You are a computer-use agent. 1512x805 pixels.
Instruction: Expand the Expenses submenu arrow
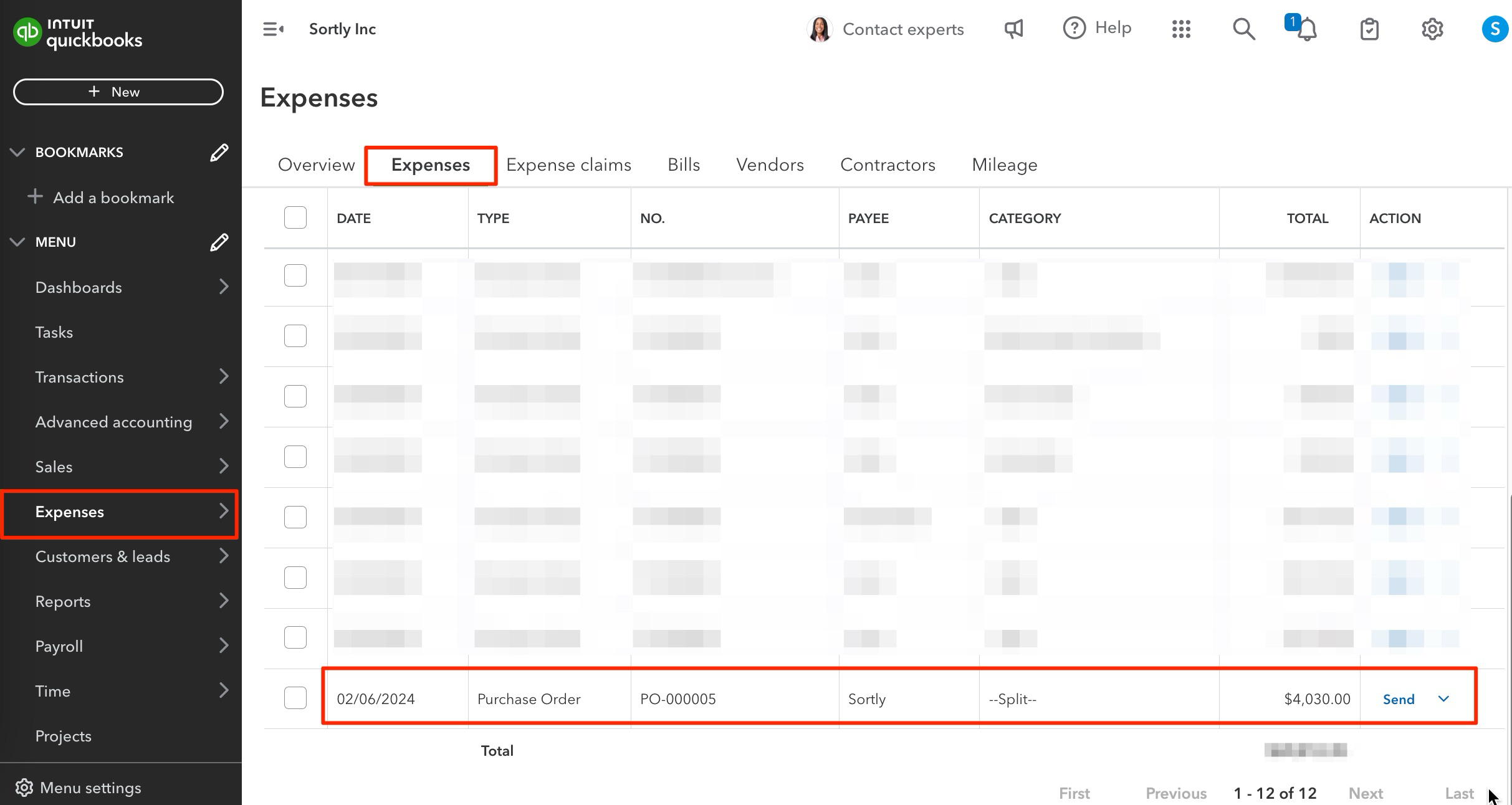coord(224,511)
